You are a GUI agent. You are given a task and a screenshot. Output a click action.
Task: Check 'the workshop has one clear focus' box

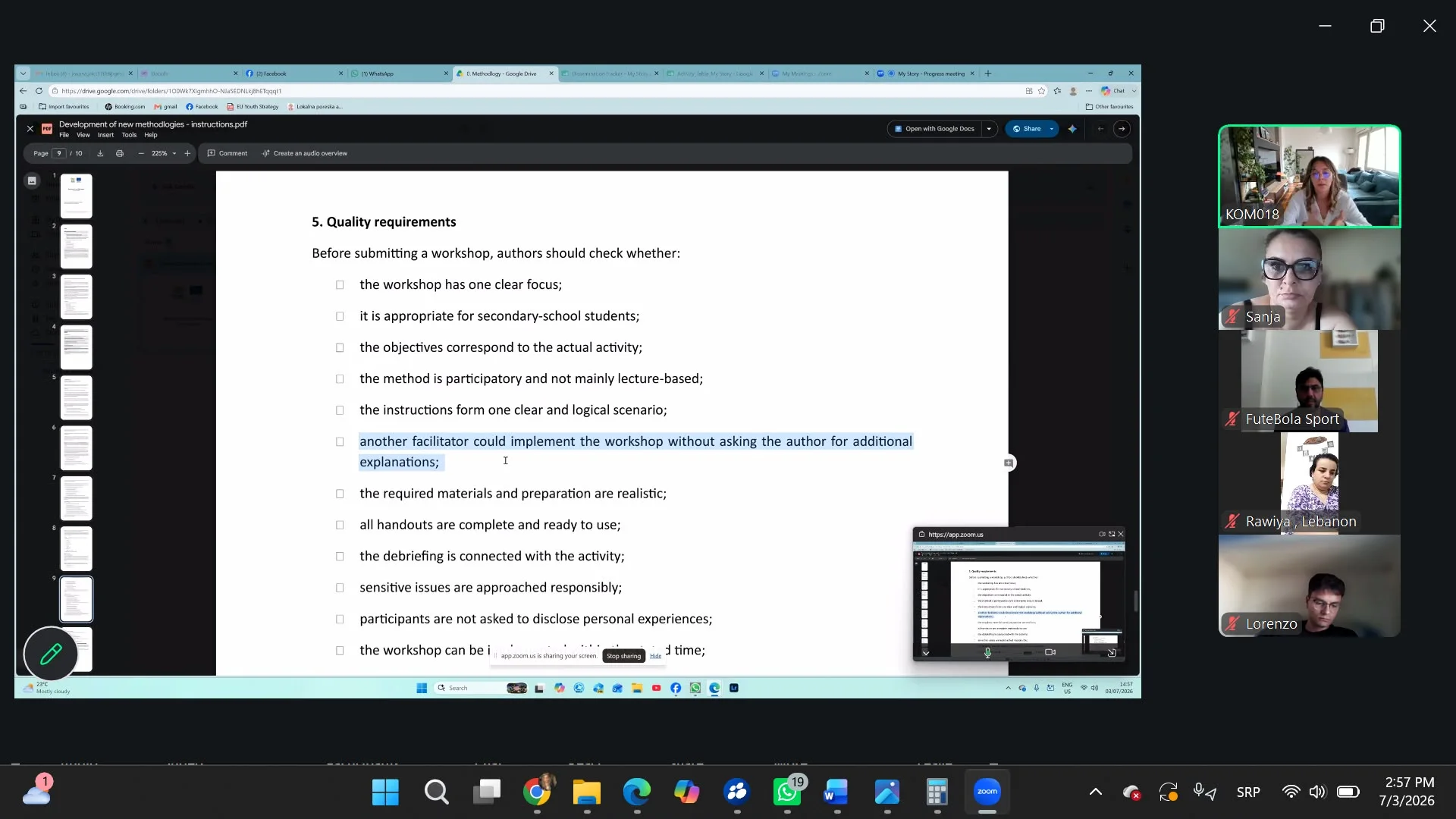[x=340, y=285]
